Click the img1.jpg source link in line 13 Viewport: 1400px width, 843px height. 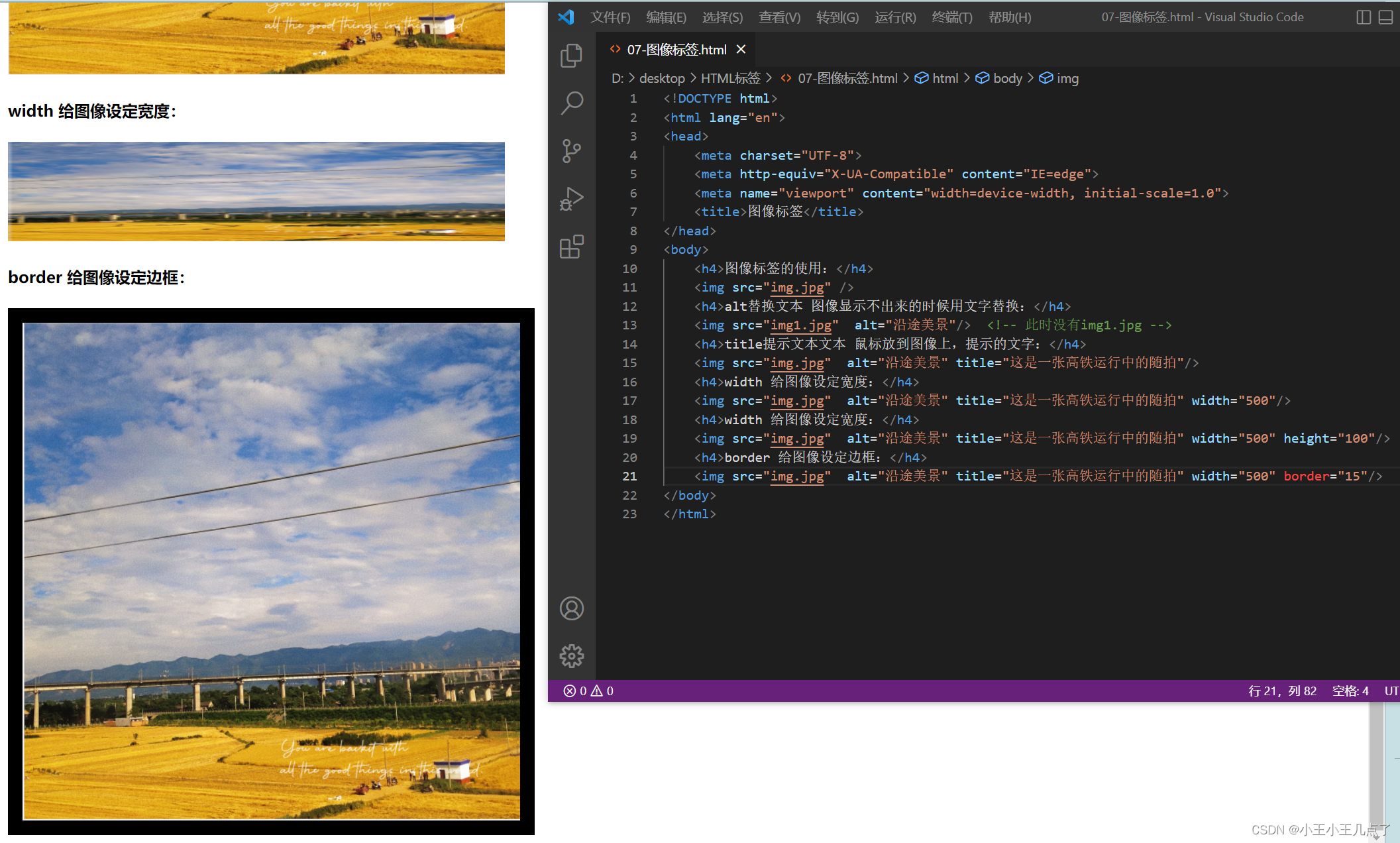tap(801, 325)
